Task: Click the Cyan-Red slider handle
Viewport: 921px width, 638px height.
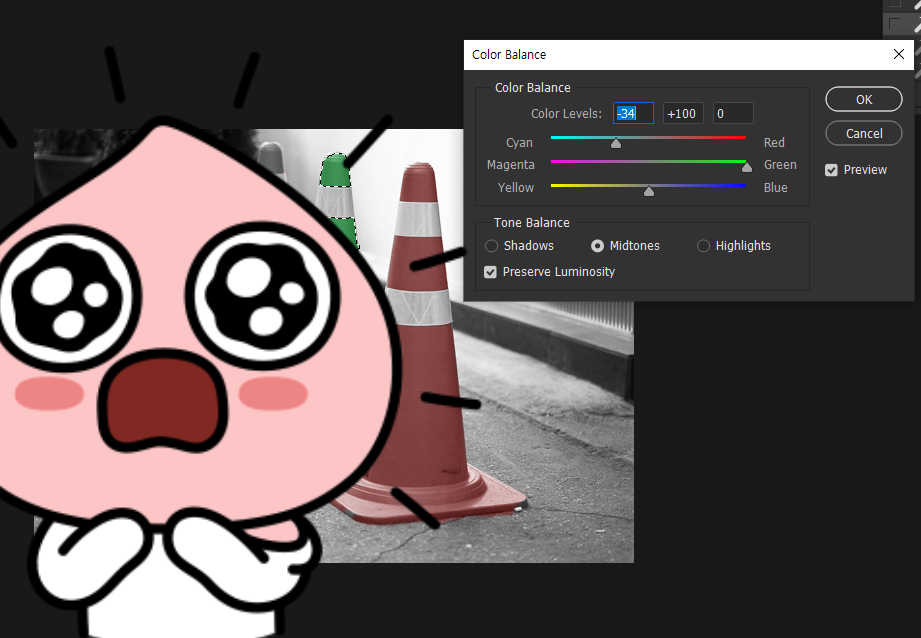Action: (616, 143)
